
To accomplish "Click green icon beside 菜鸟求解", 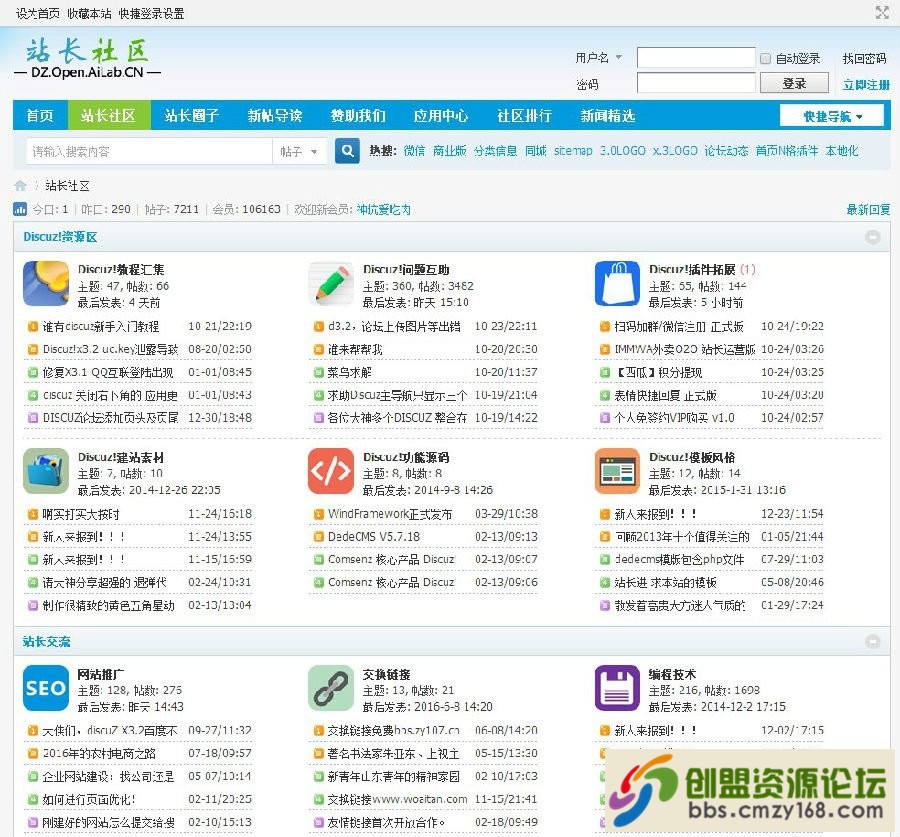I will point(319,373).
